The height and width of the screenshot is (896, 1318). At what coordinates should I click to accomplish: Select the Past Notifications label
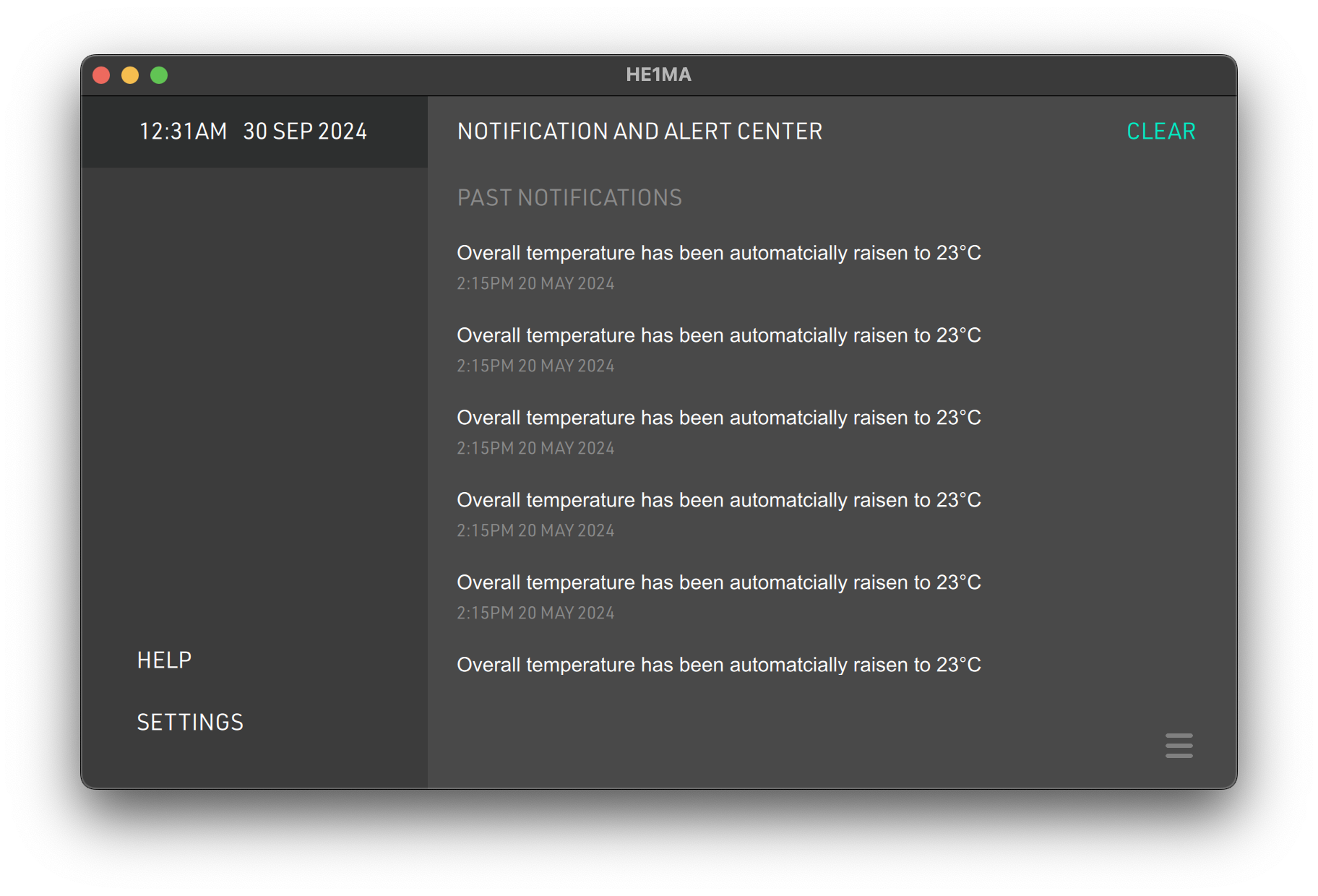(x=569, y=198)
